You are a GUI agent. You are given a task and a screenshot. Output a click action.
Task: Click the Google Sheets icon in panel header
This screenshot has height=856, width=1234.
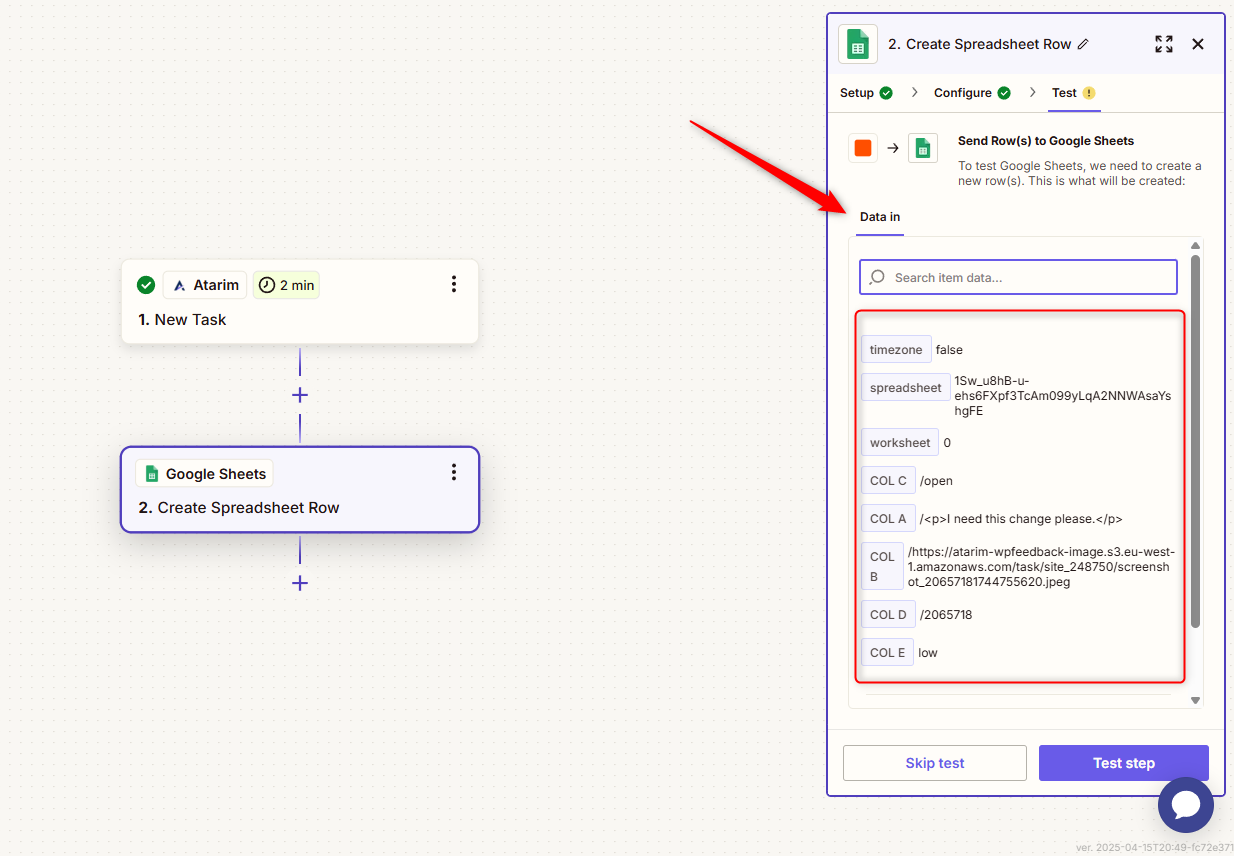[x=857, y=44]
